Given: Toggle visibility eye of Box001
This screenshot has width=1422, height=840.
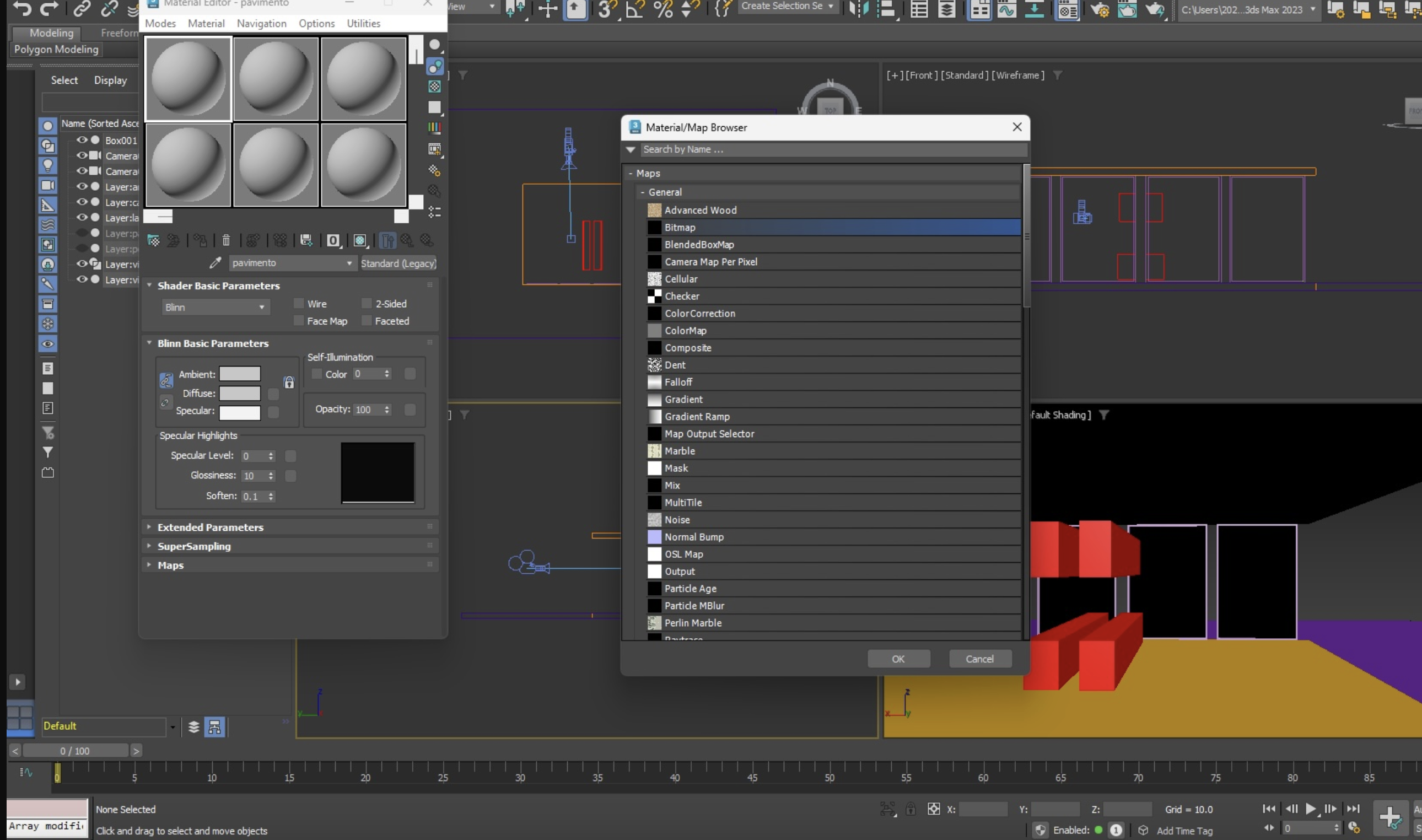Looking at the screenshot, I should [x=82, y=140].
